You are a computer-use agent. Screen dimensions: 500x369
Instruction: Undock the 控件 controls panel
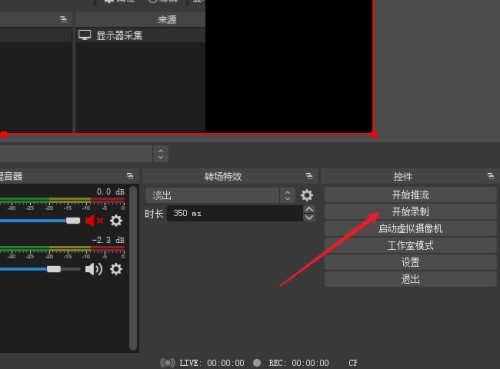tap(490, 176)
